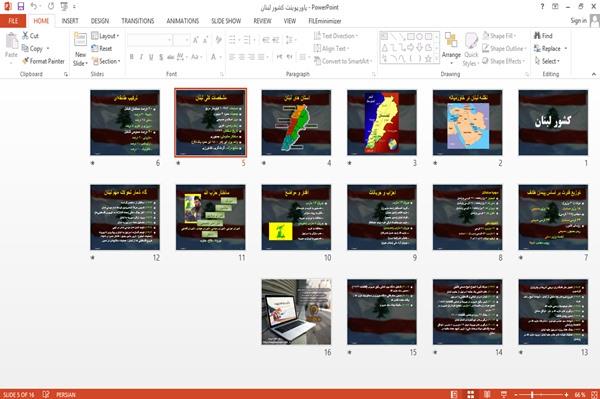Expand the Select dropdown in Editing group
Screen dimensions: 600x399
(547, 61)
